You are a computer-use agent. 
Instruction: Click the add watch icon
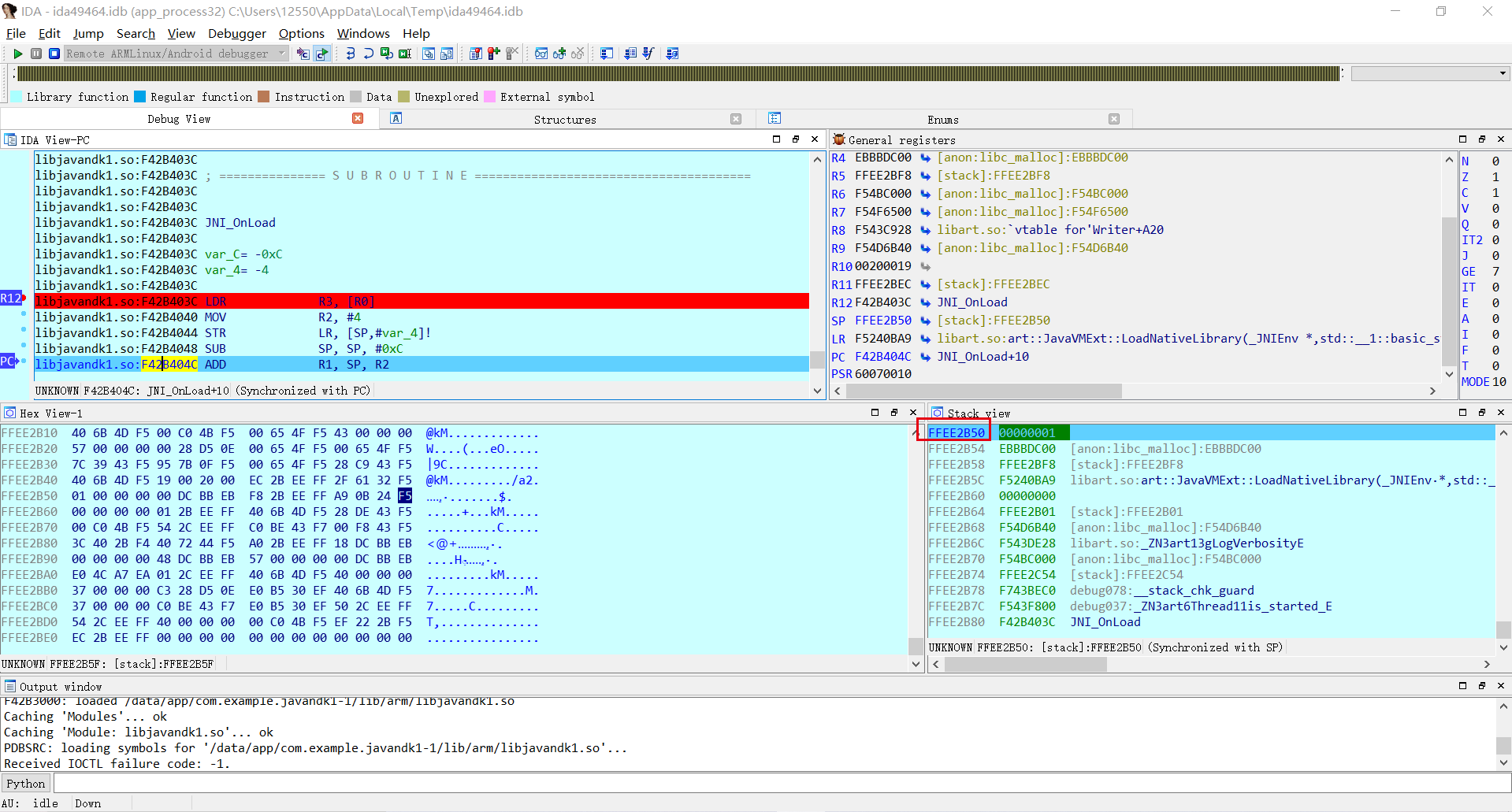click(x=559, y=54)
